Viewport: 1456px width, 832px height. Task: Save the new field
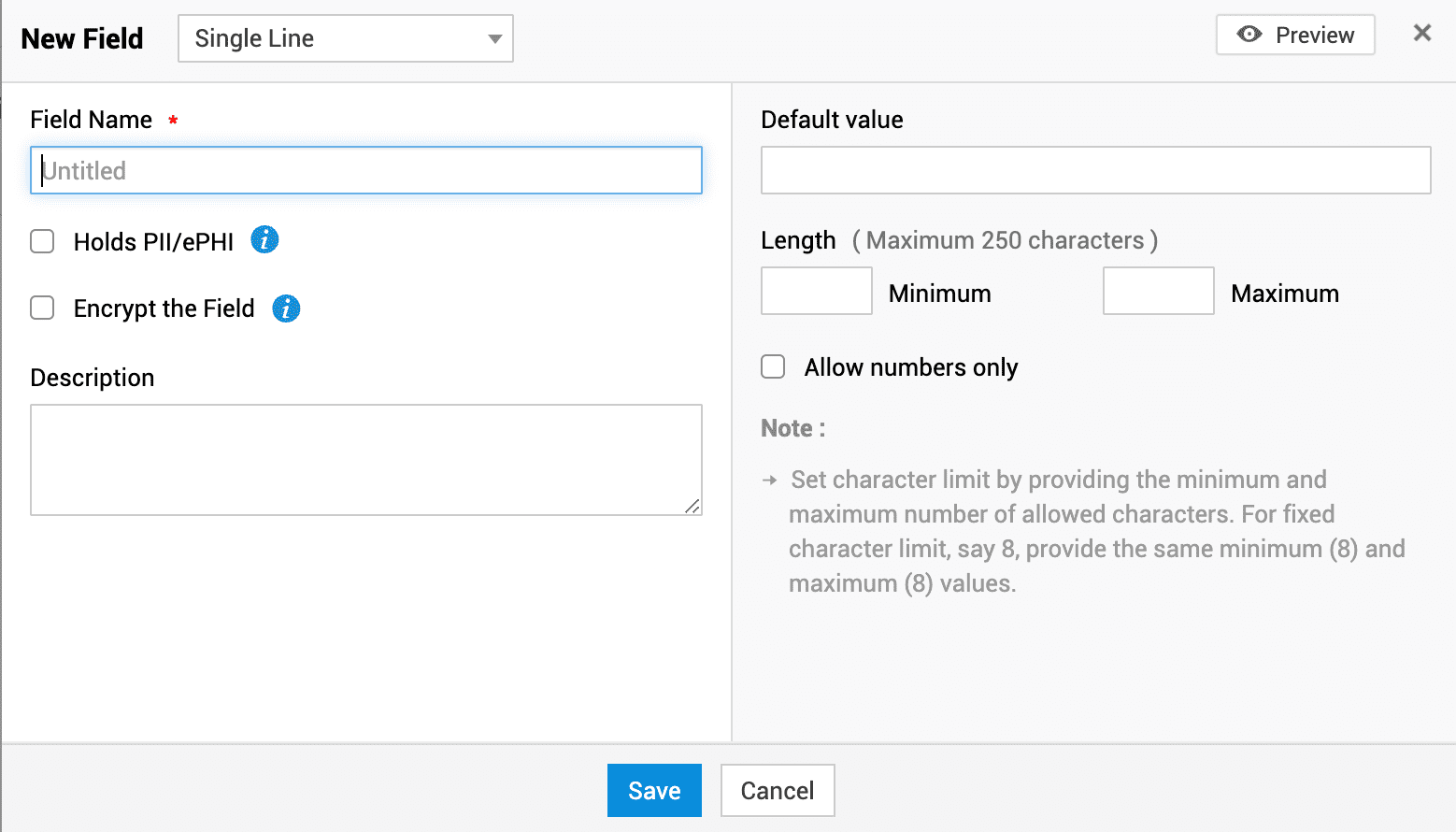click(x=654, y=791)
